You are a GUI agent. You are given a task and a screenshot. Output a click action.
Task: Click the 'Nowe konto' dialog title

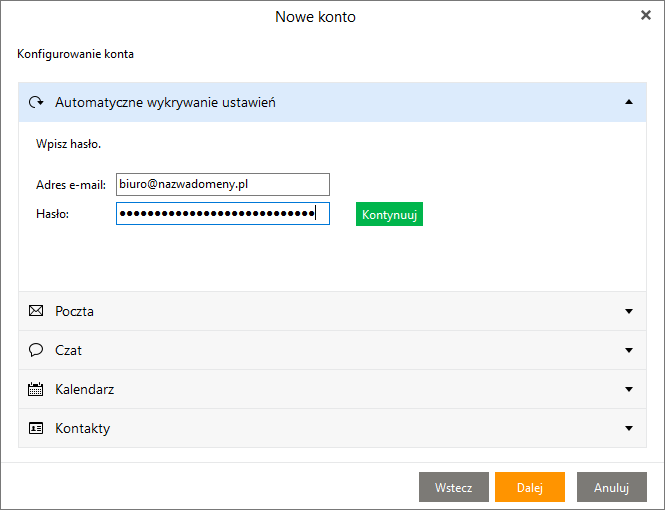(x=315, y=17)
